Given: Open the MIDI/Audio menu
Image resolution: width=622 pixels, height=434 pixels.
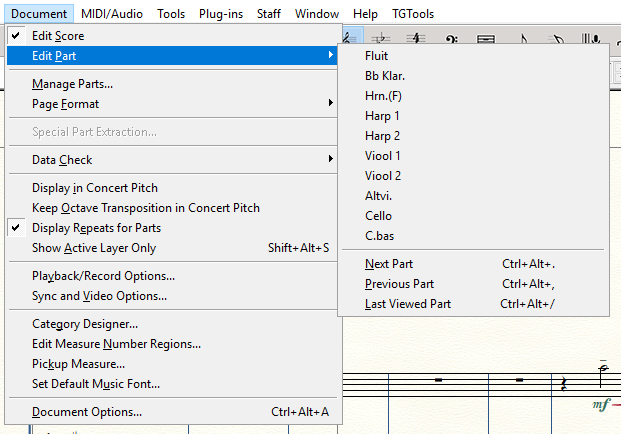Looking at the screenshot, I should coord(113,14).
